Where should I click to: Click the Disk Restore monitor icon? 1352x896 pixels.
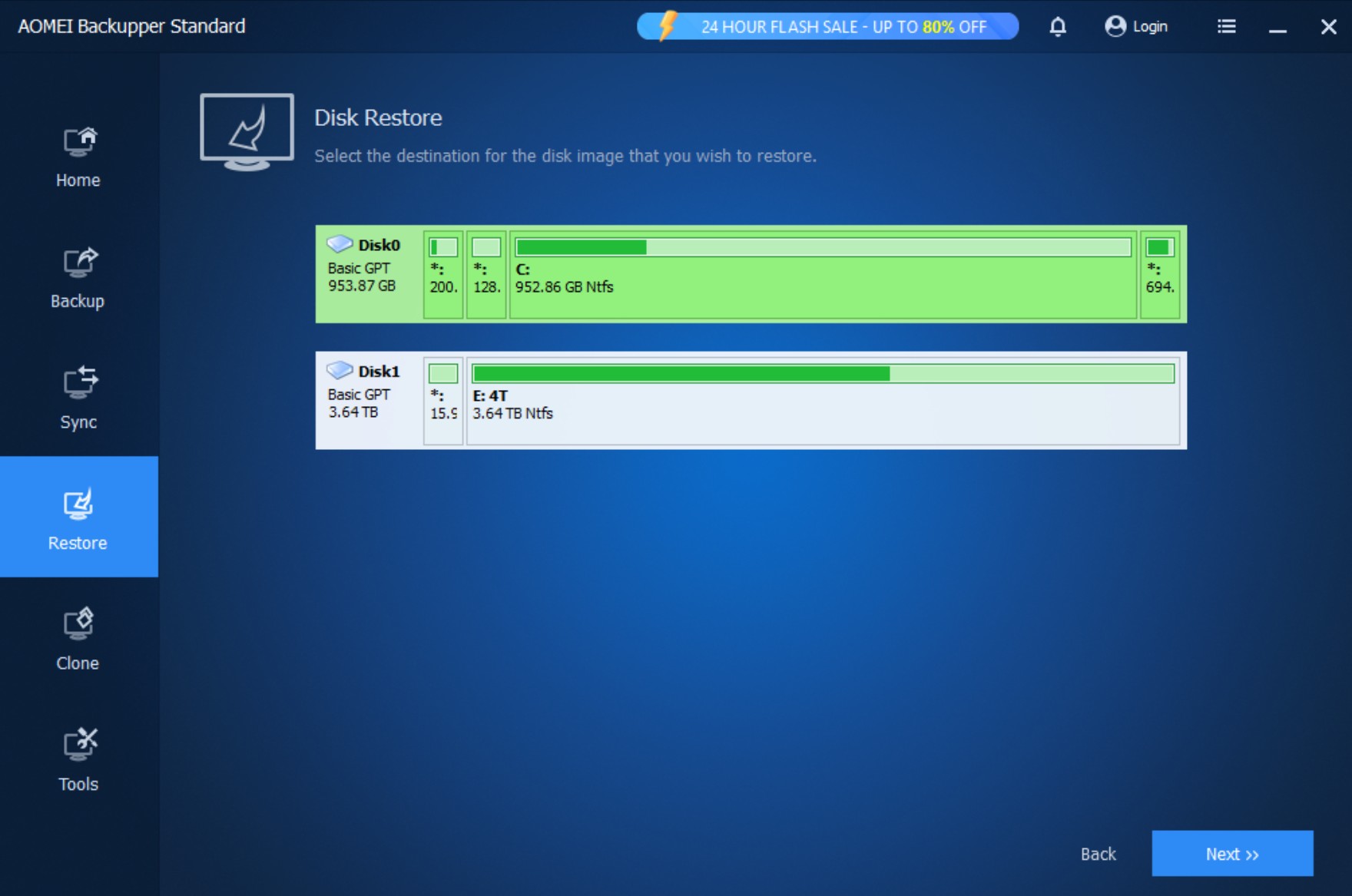tap(247, 132)
